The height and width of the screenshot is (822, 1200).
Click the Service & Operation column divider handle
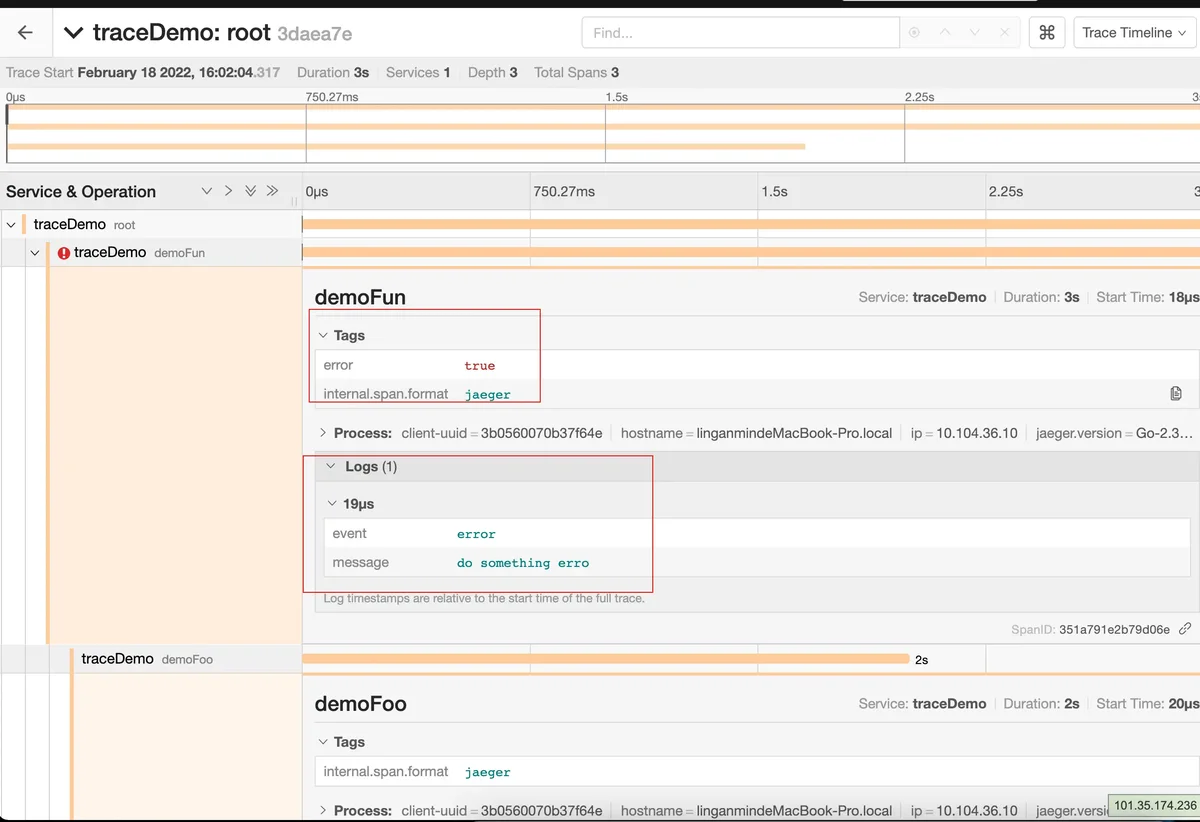[294, 202]
